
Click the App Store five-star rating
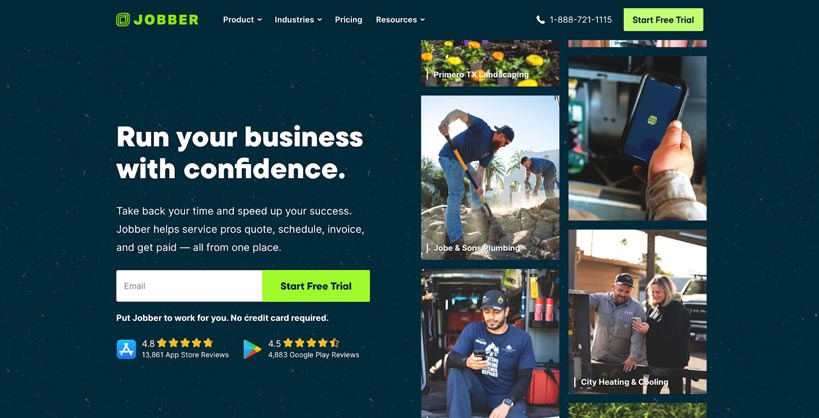[185, 343]
